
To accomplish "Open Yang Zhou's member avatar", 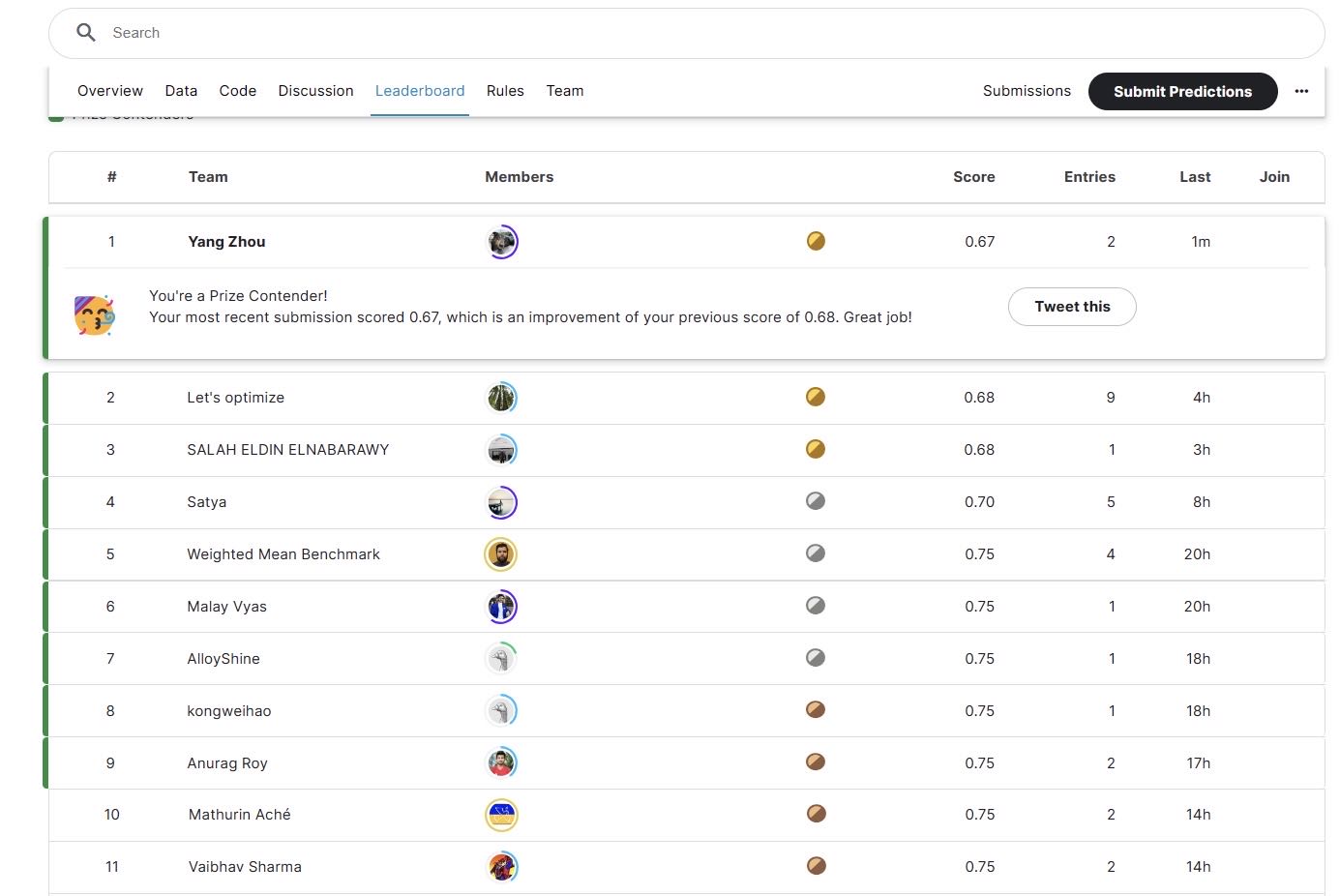I will pos(501,242).
